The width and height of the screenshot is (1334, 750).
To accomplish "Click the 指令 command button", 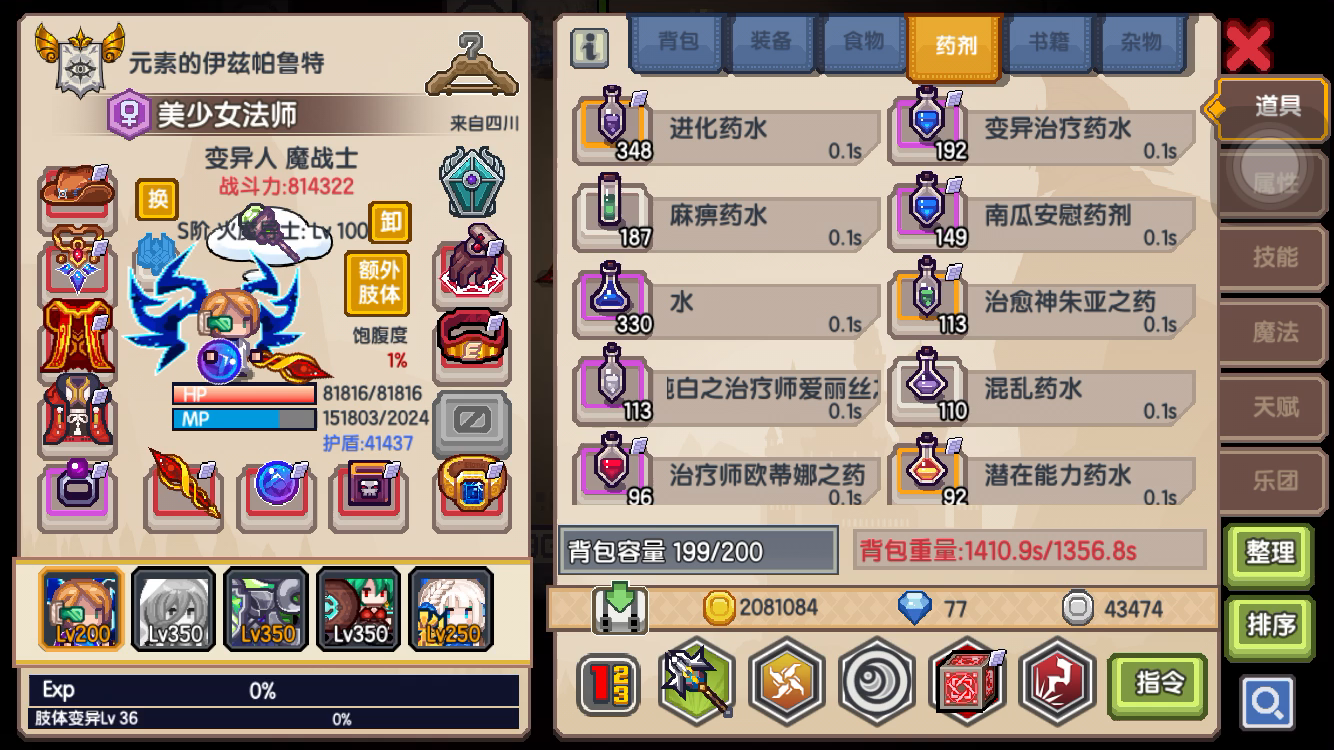I will 1160,684.
